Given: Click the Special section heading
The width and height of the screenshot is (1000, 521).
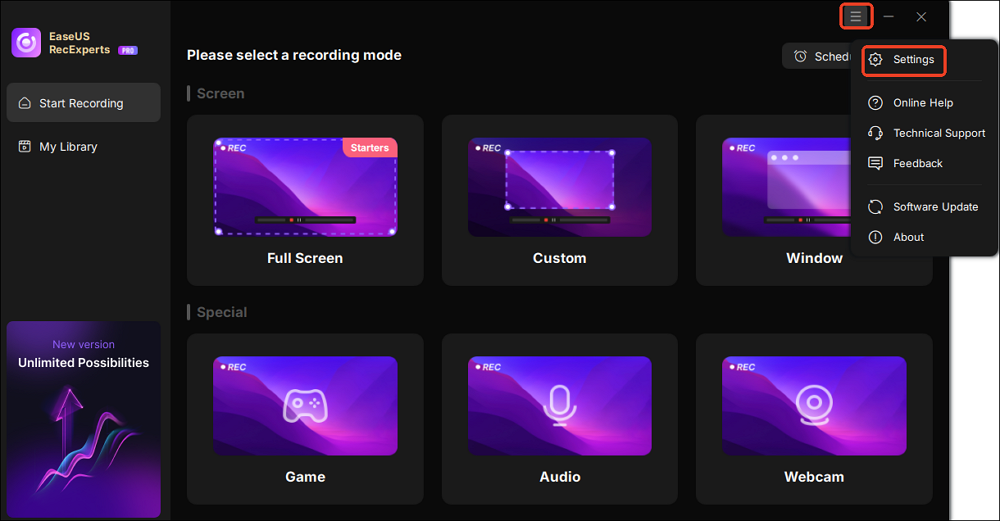Looking at the screenshot, I should point(222,312).
